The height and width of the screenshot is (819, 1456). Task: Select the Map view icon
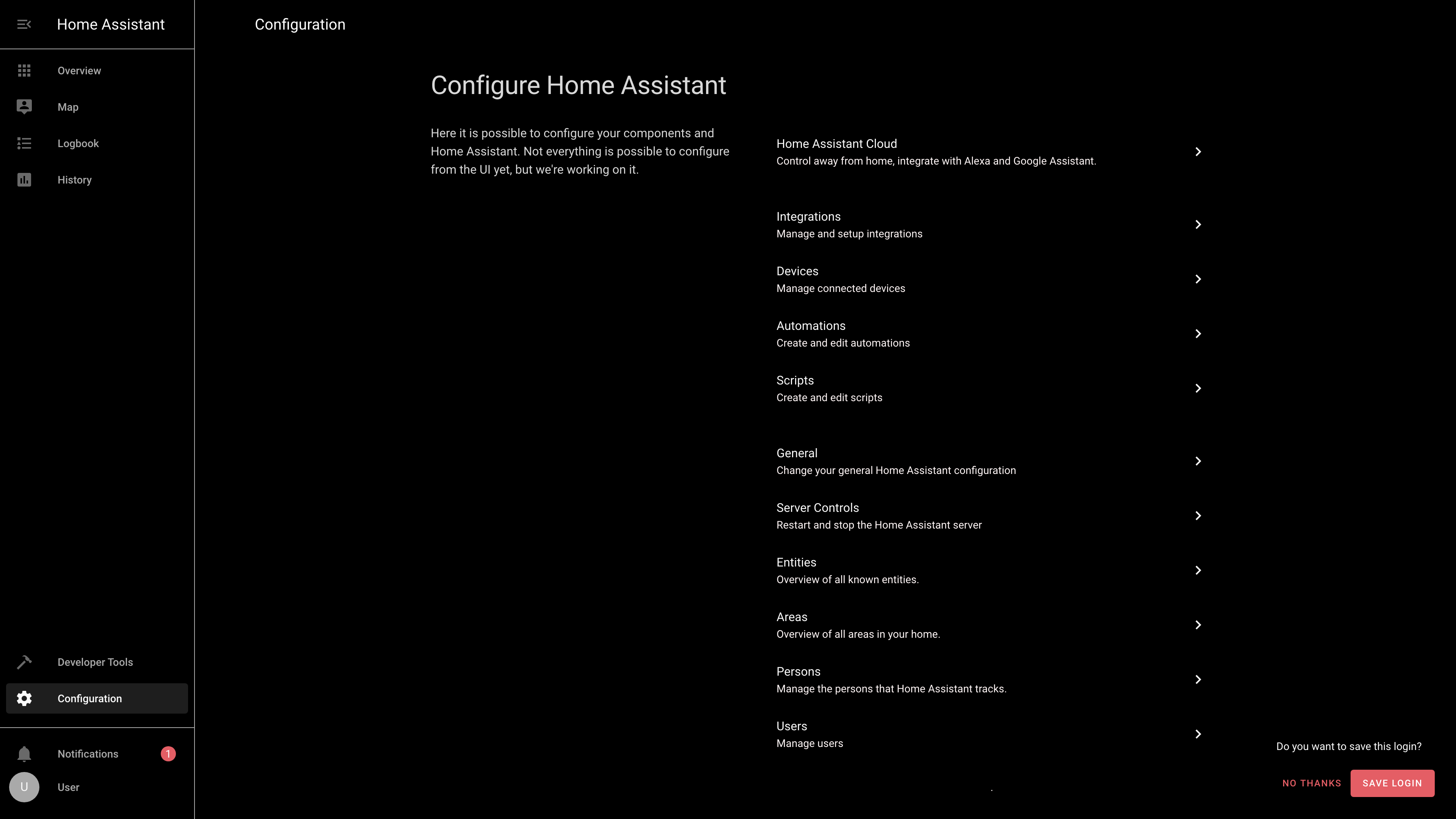coord(24,107)
